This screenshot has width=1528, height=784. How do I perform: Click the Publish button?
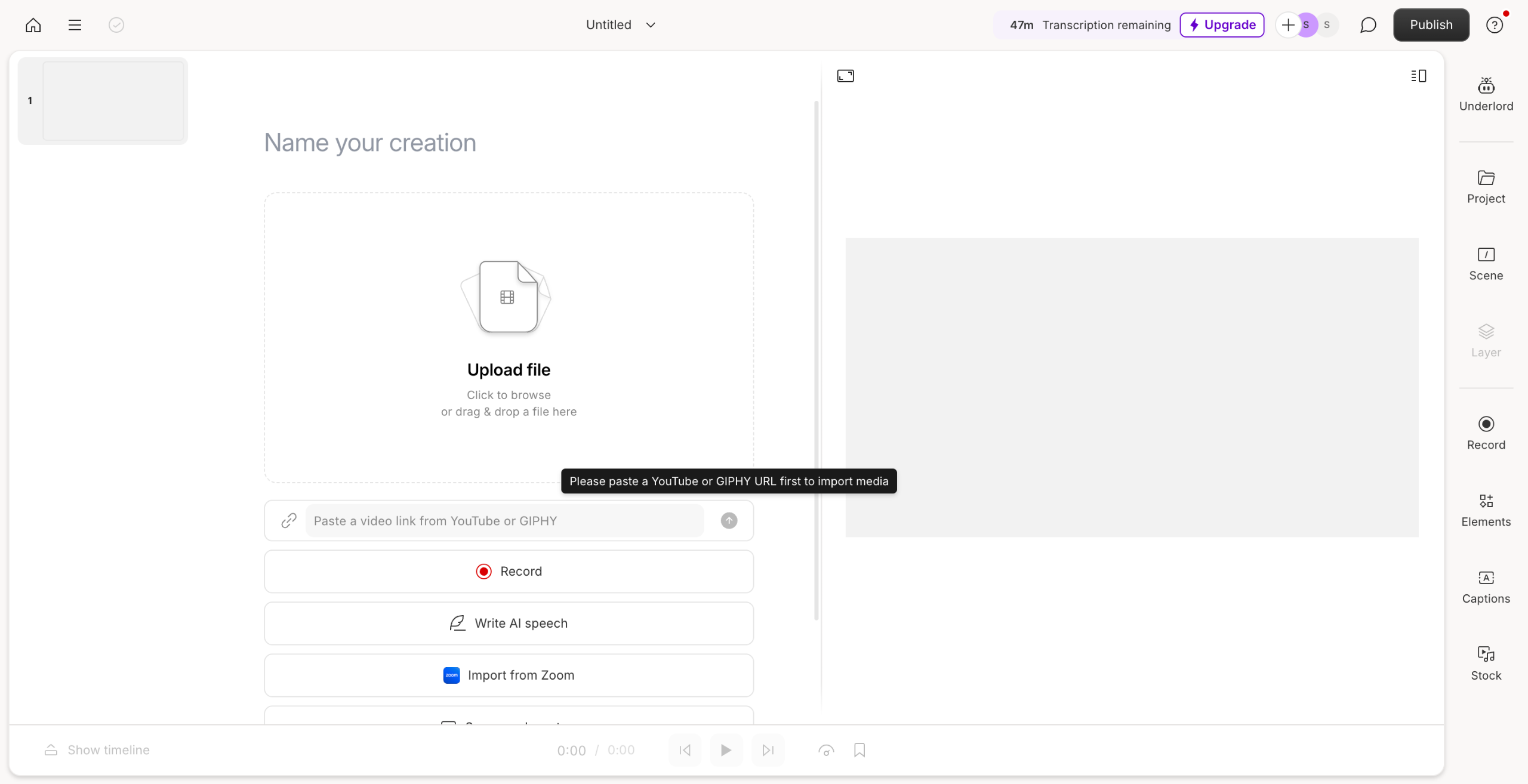point(1431,25)
